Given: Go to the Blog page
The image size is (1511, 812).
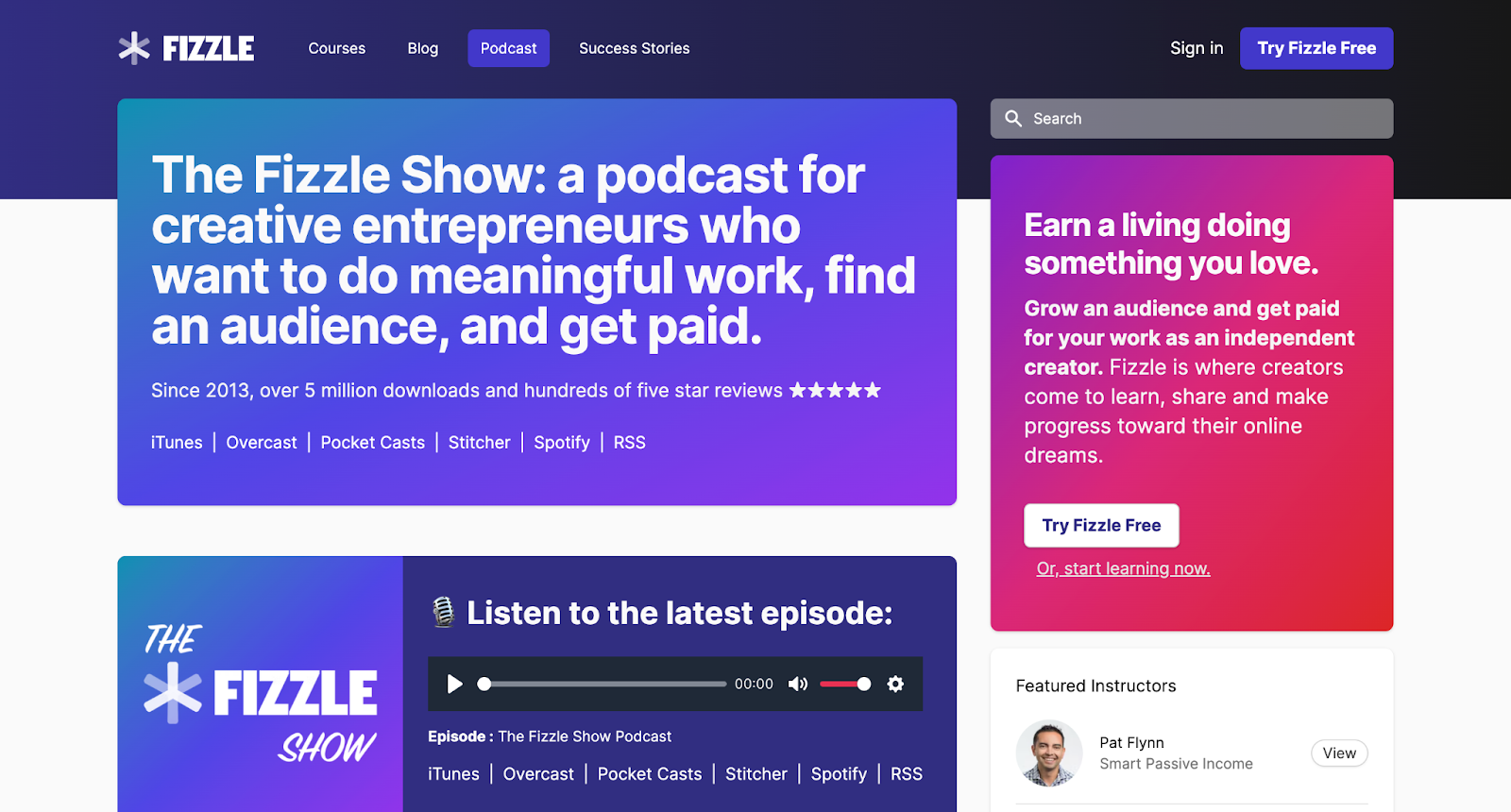Looking at the screenshot, I should (423, 48).
